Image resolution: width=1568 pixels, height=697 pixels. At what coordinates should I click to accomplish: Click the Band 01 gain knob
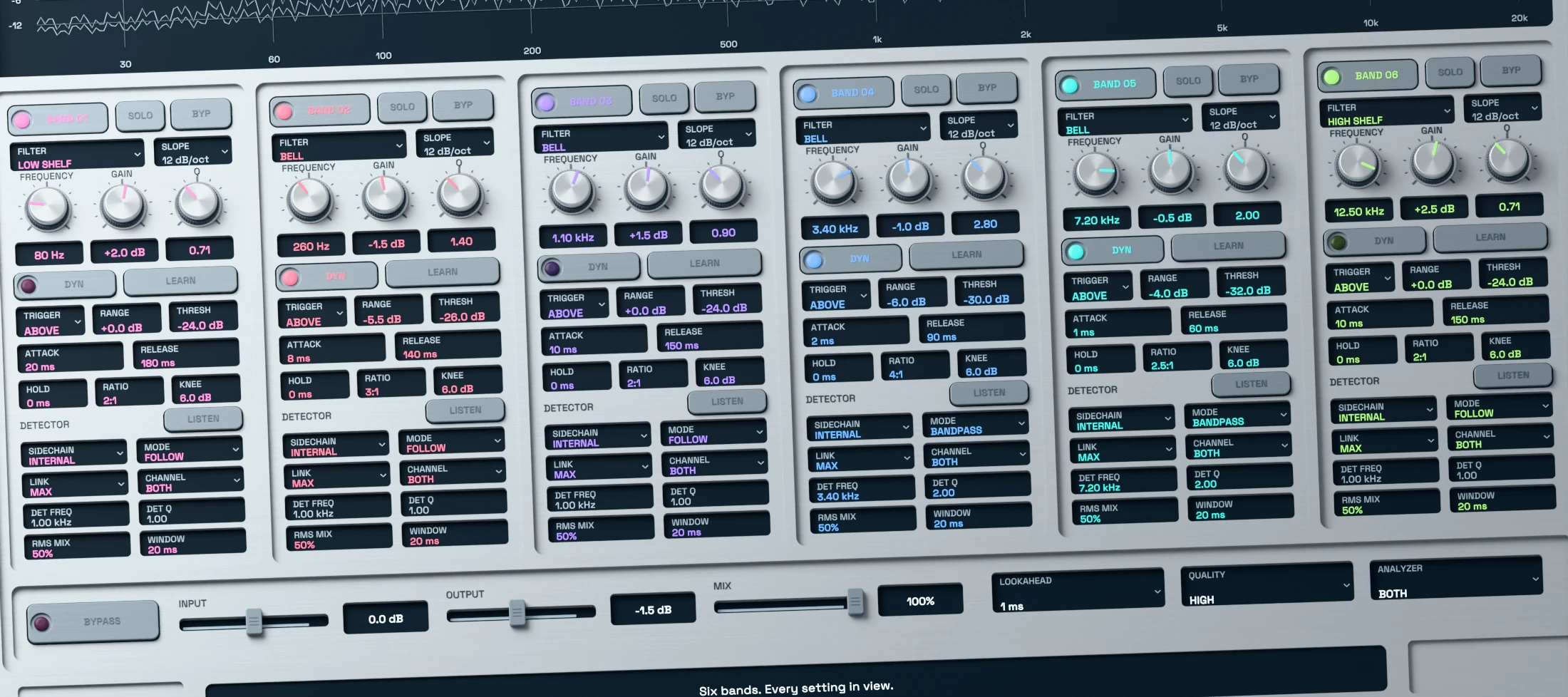pos(123,205)
